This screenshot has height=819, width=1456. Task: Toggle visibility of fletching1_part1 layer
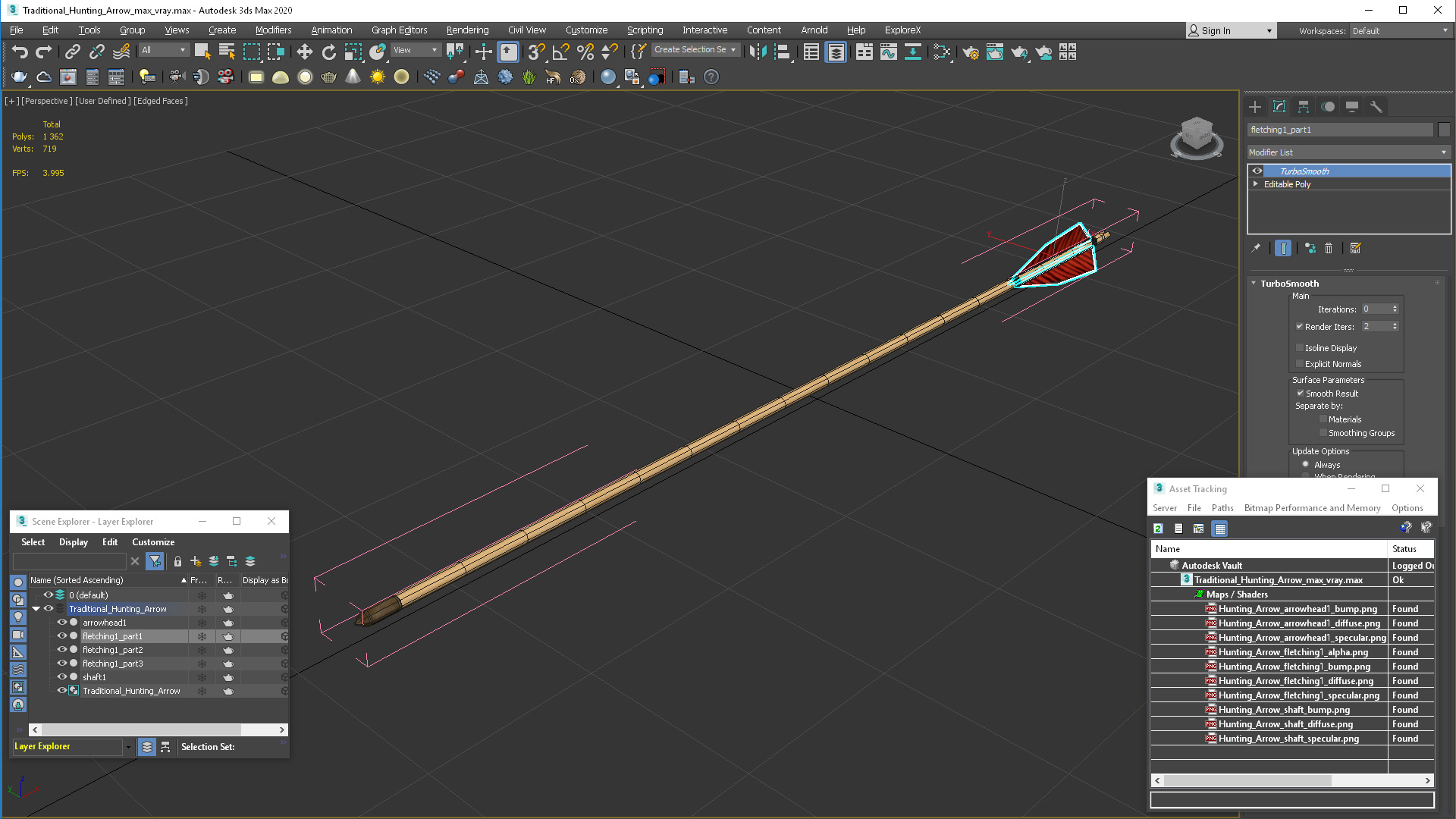coord(61,636)
